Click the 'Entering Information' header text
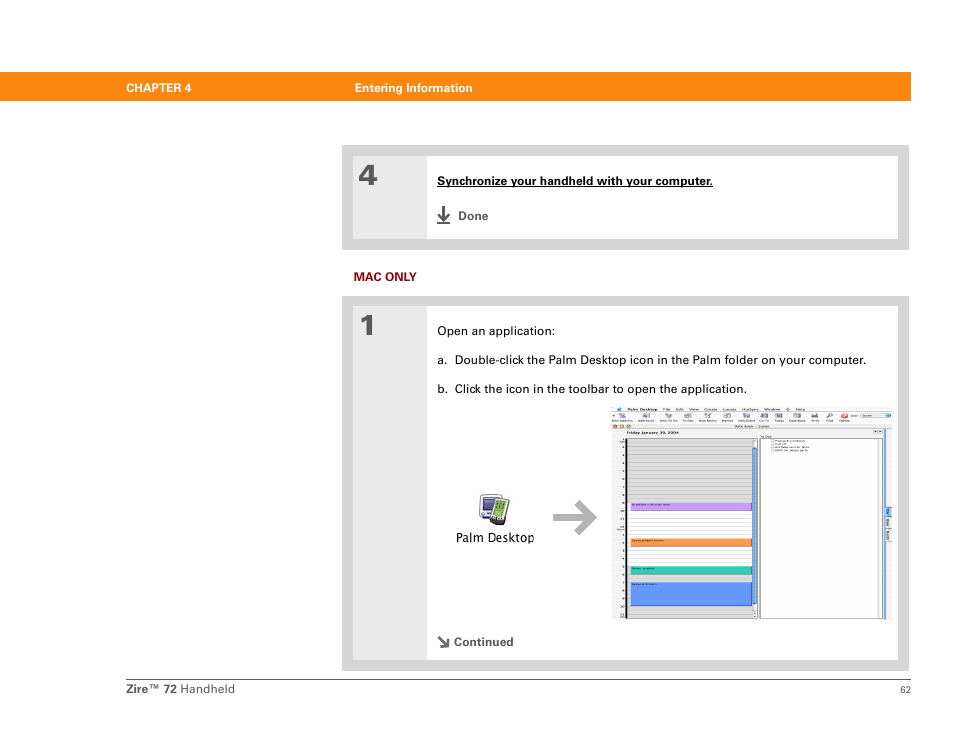This screenshot has width=954, height=738. [414, 88]
